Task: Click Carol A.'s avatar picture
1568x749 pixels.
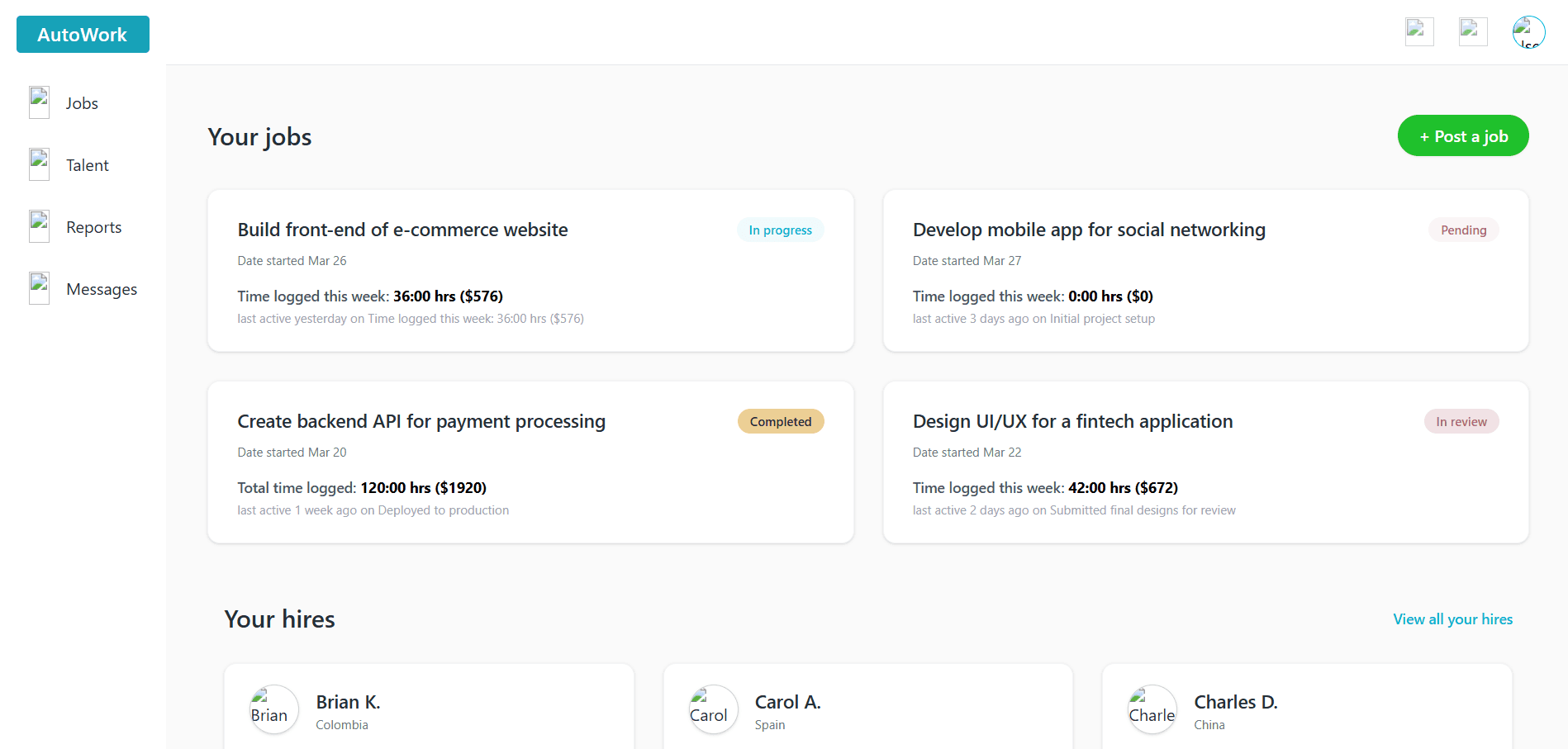Action: 713,709
